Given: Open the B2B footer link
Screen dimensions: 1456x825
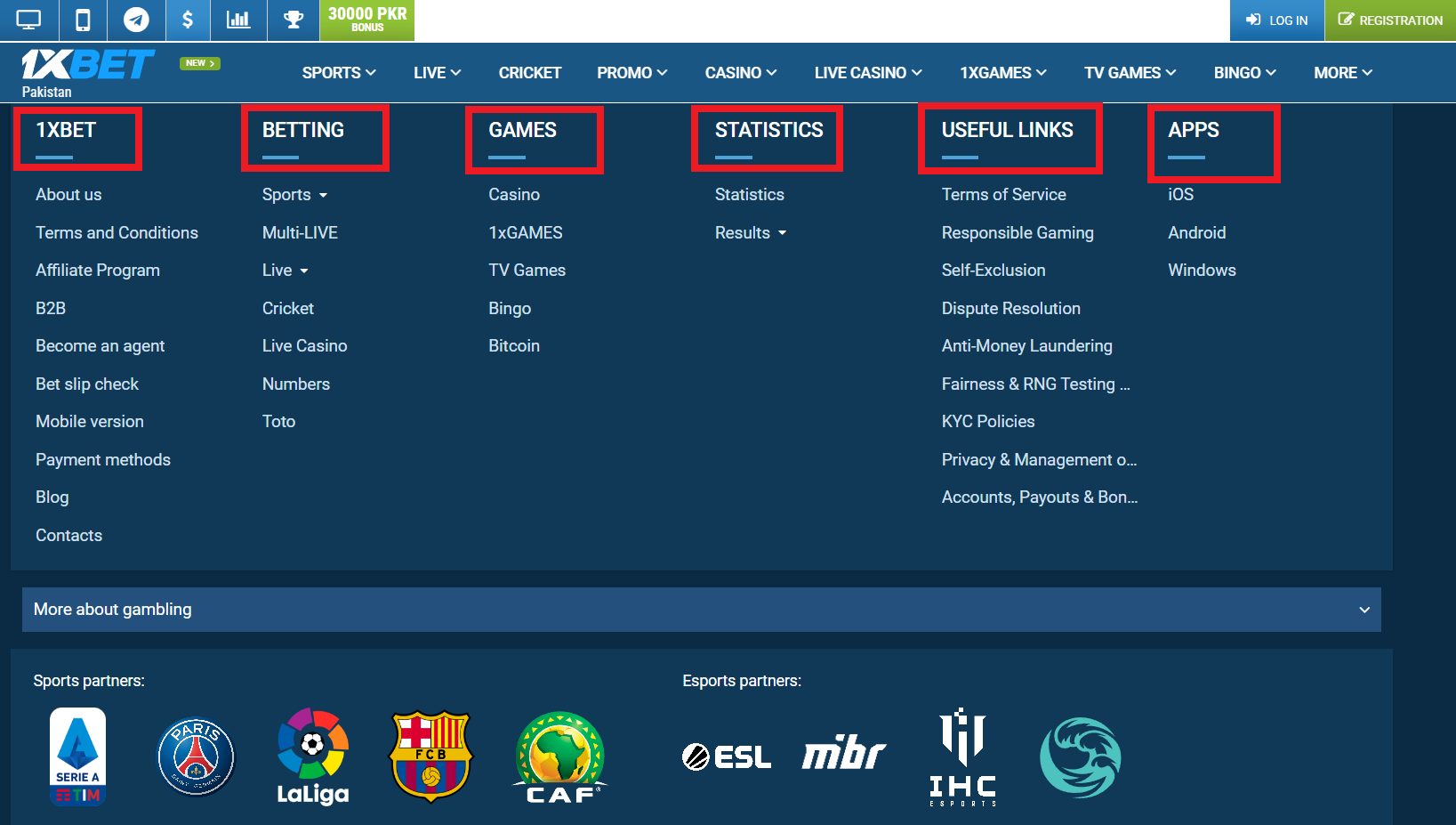Looking at the screenshot, I should [51, 308].
